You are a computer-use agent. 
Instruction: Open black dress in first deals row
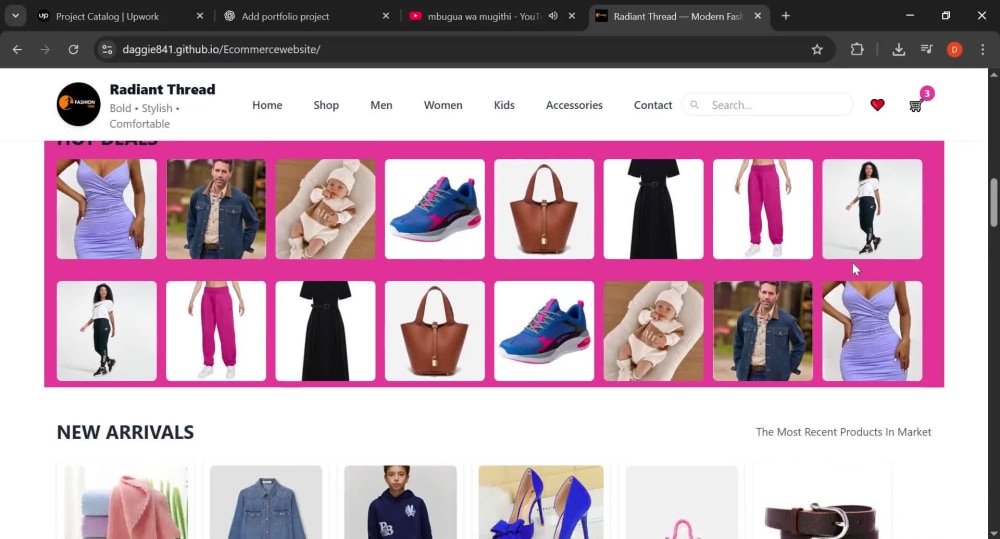point(653,209)
